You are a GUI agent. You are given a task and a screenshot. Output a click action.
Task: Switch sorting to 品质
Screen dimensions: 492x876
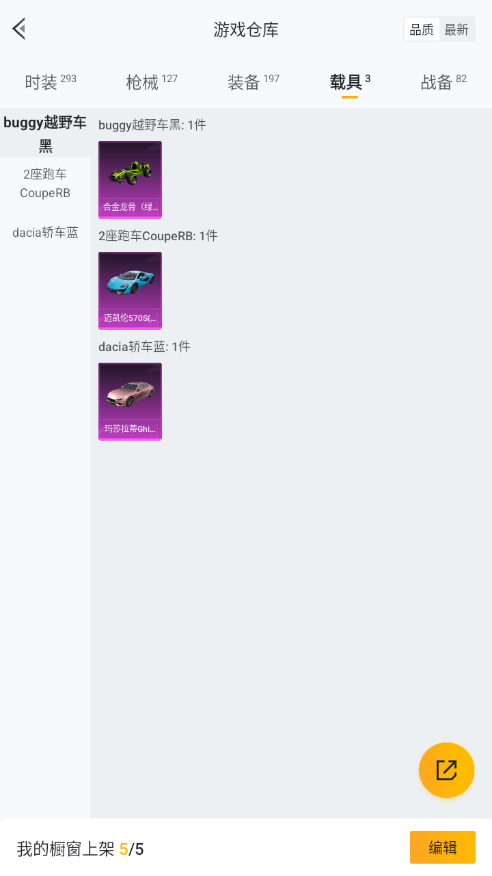pos(422,30)
